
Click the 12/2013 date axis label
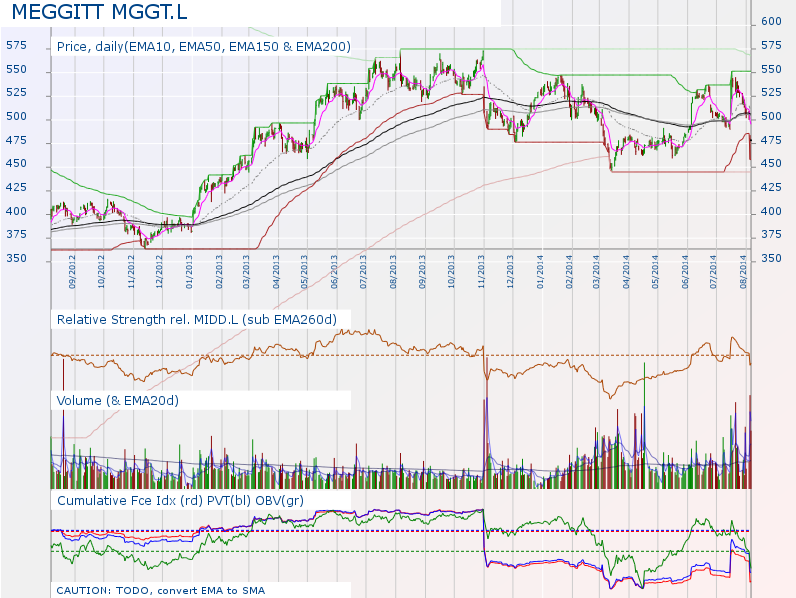coord(510,273)
